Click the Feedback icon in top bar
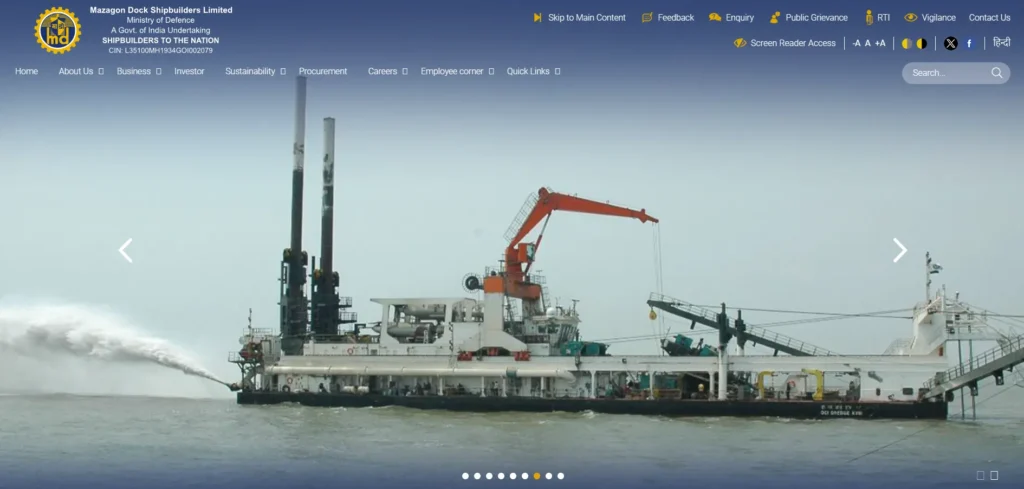 647,18
